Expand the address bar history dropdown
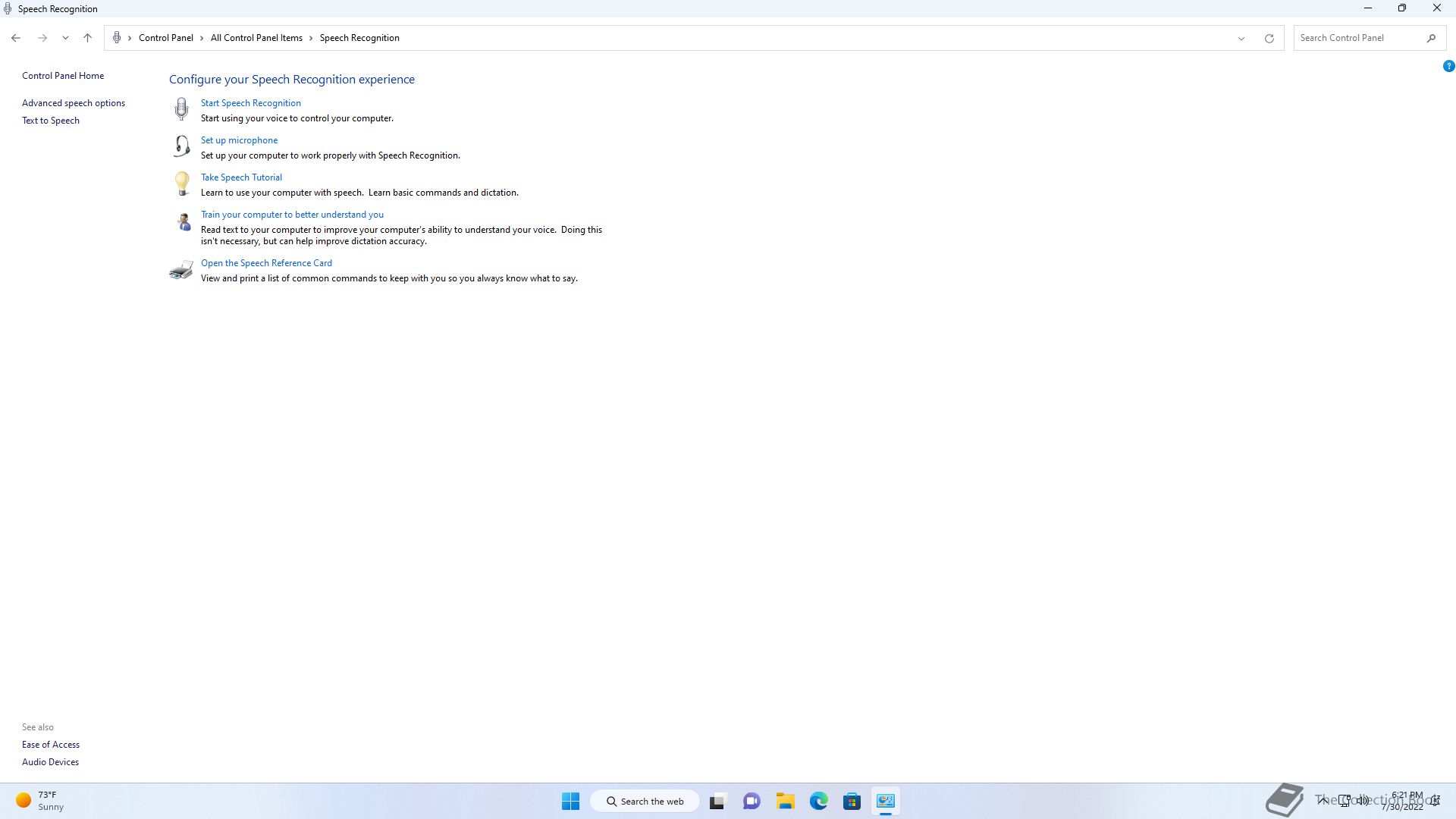1456x819 pixels. point(1241,38)
